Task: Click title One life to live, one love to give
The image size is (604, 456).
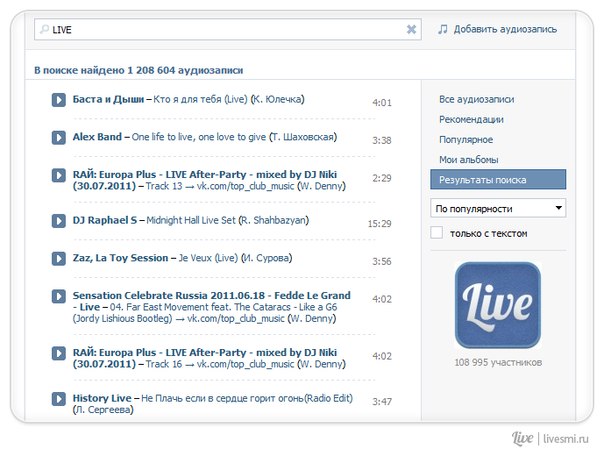Action: click(x=199, y=137)
